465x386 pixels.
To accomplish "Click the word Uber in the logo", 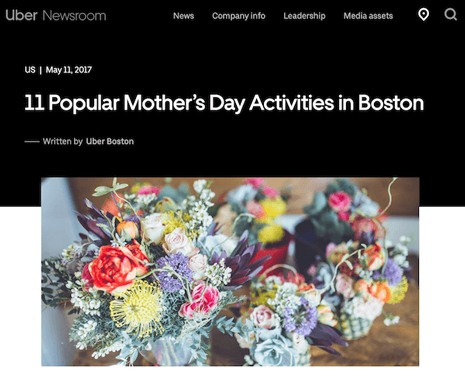I will pyautogui.click(x=21, y=16).
